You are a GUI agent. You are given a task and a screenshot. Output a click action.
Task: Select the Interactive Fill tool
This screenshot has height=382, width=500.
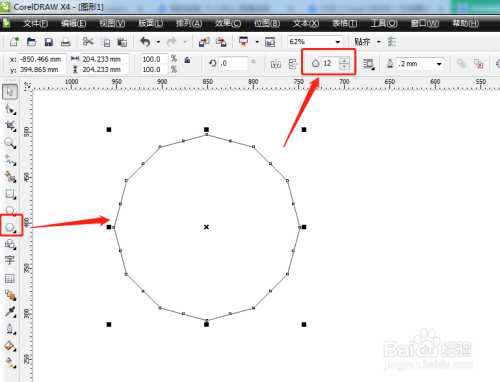pyautogui.click(x=10, y=363)
